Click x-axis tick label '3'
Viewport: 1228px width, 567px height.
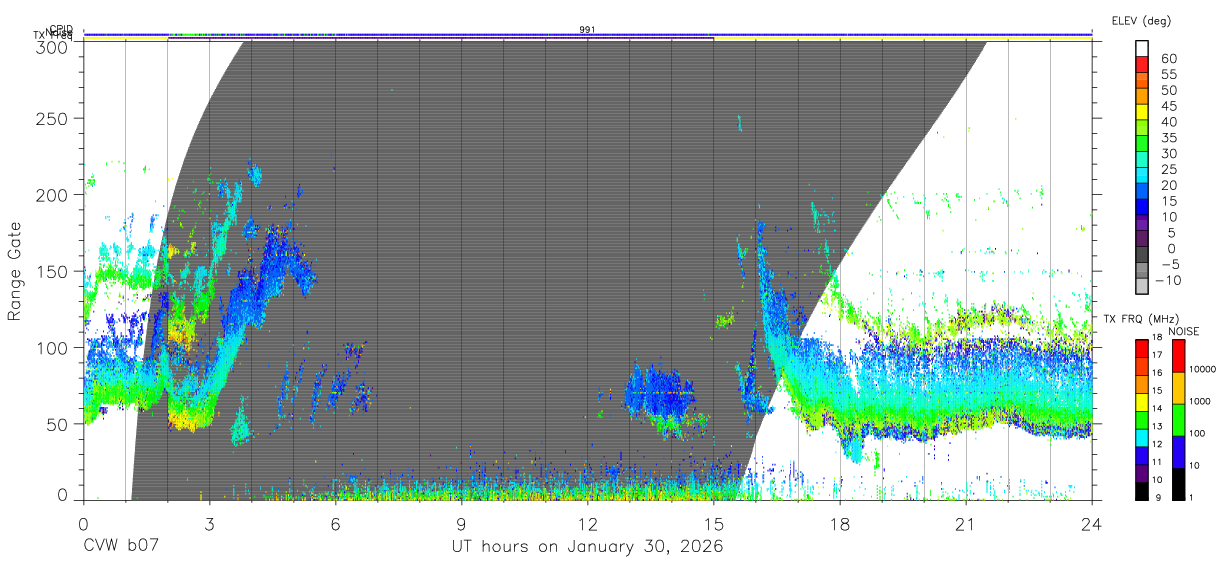(209, 523)
